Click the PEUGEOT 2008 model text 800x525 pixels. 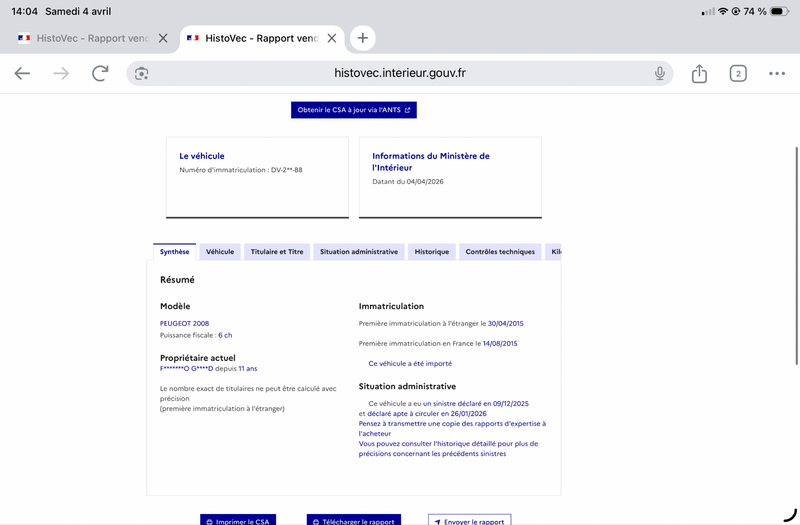pyautogui.click(x=184, y=323)
